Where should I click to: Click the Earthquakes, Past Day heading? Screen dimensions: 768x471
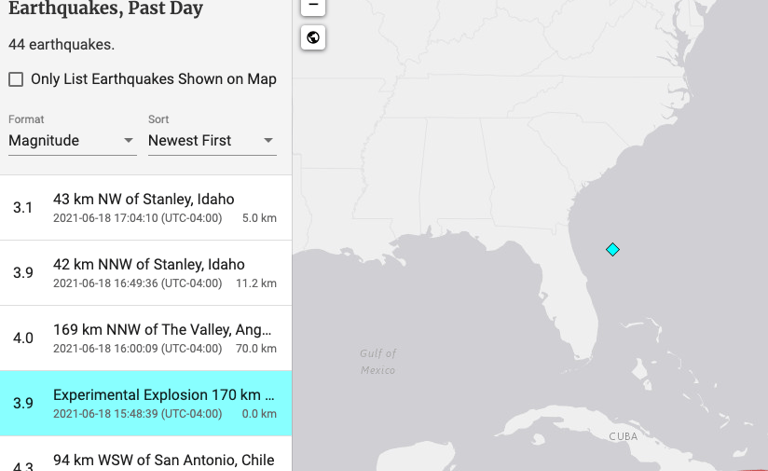coord(105,8)
